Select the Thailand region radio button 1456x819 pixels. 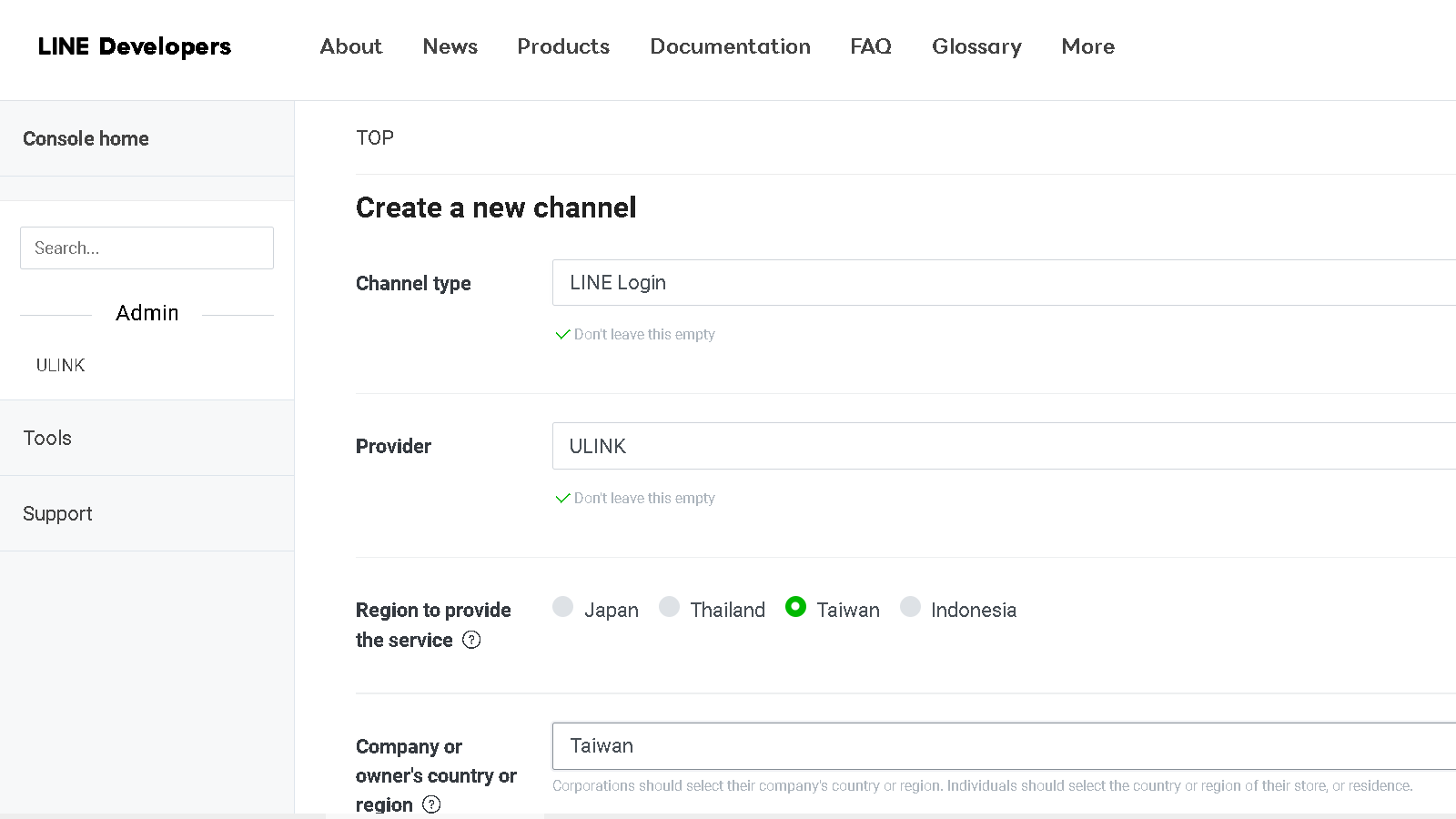[x=670, y=607]
